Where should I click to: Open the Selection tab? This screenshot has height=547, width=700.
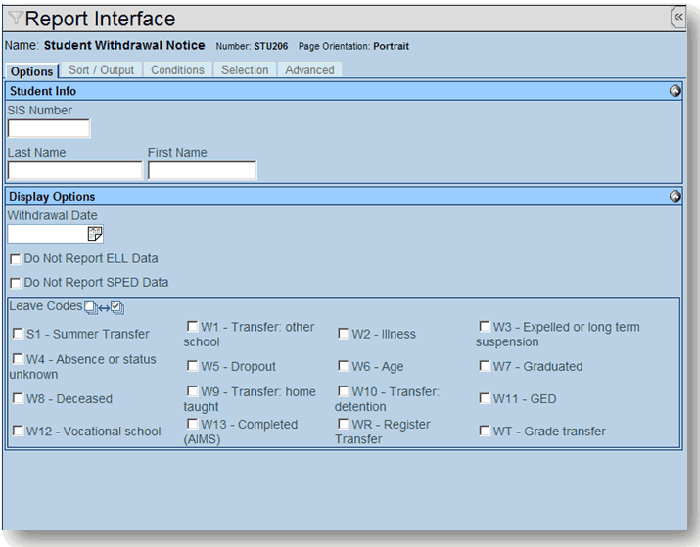pos(245,70)
